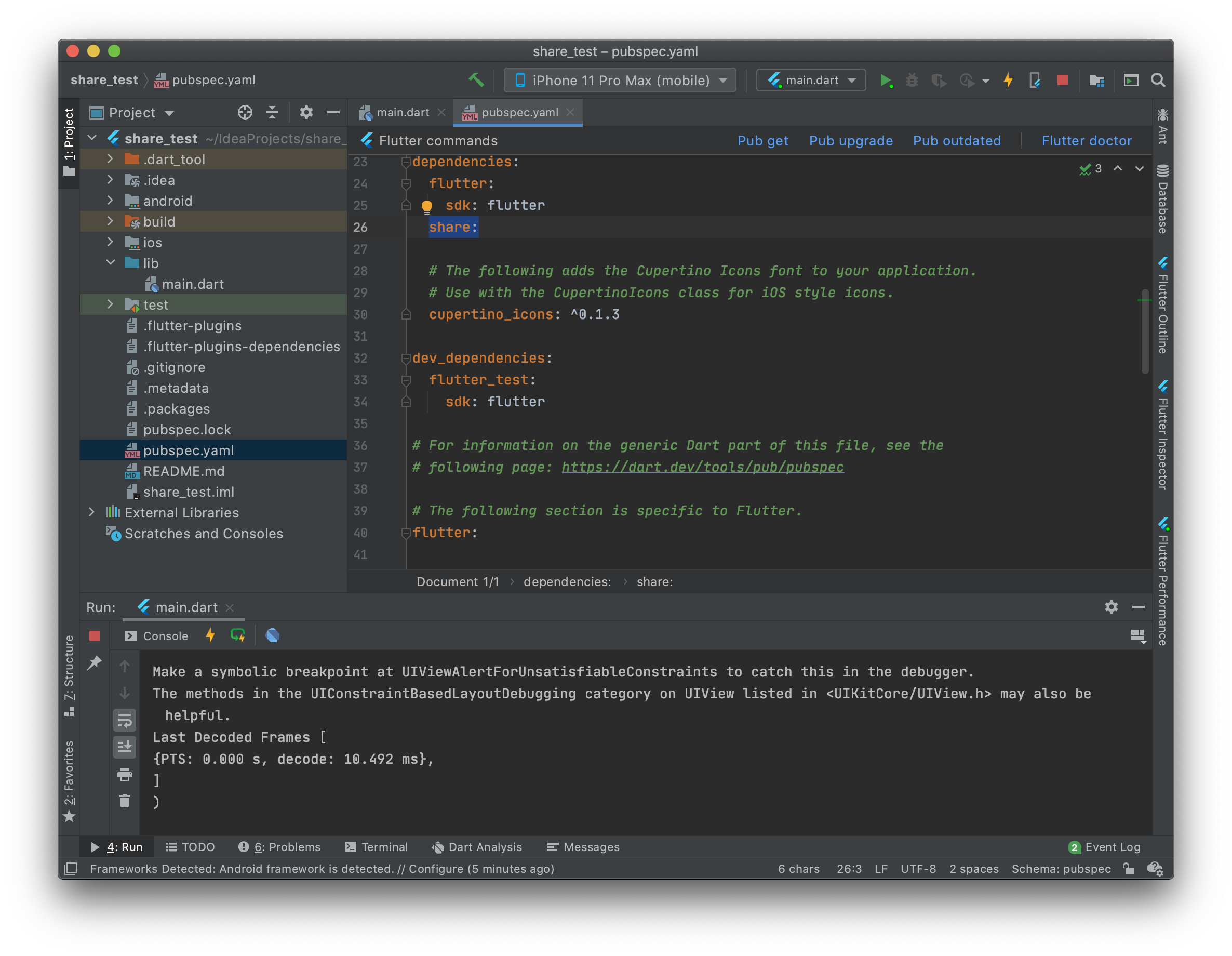Toggle soft-wrap in the Run console
Image resolution: width=1232 pixels, height=956 pixels.
[x=125, y=720]
